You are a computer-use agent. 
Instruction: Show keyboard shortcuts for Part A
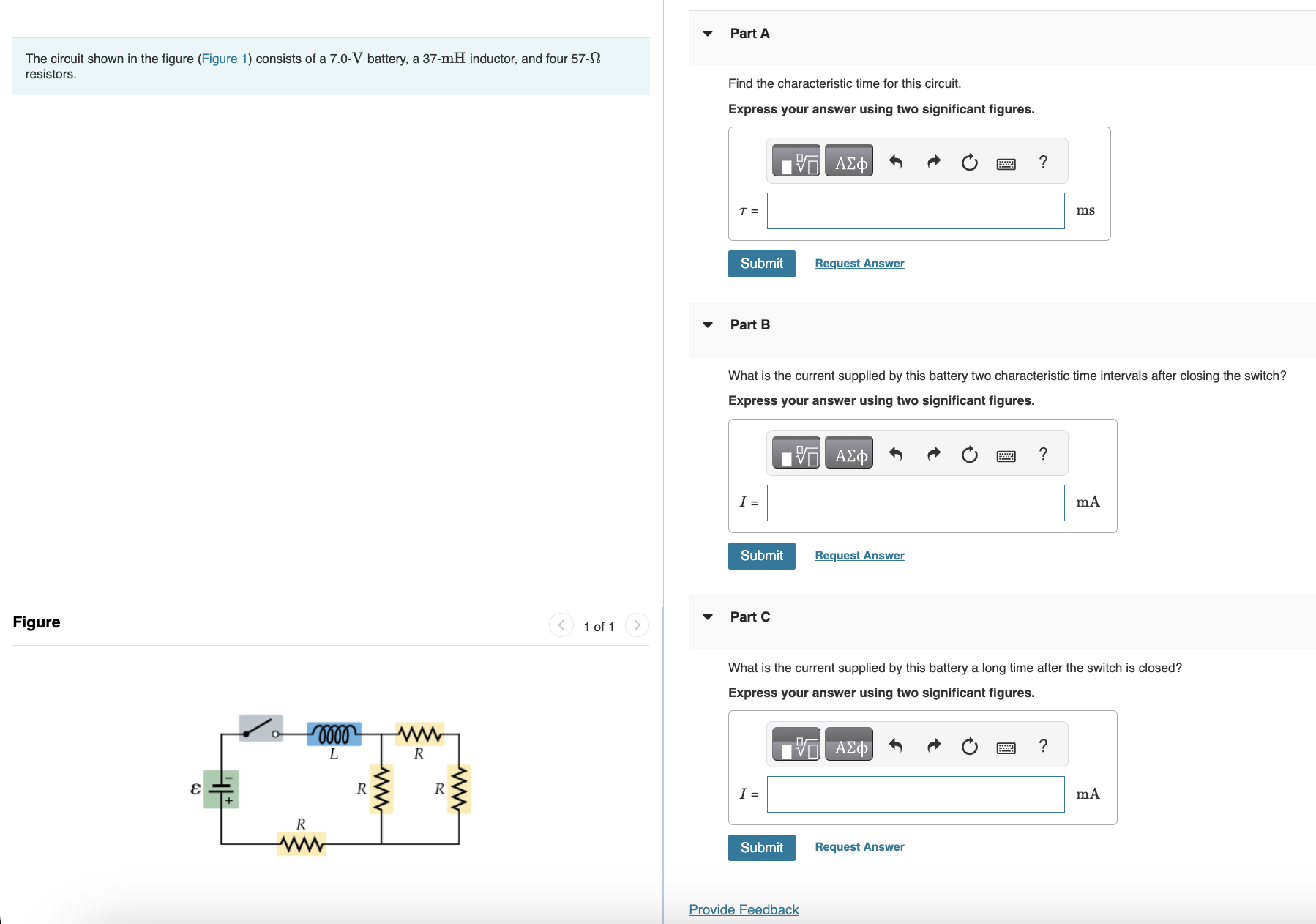1006,163
